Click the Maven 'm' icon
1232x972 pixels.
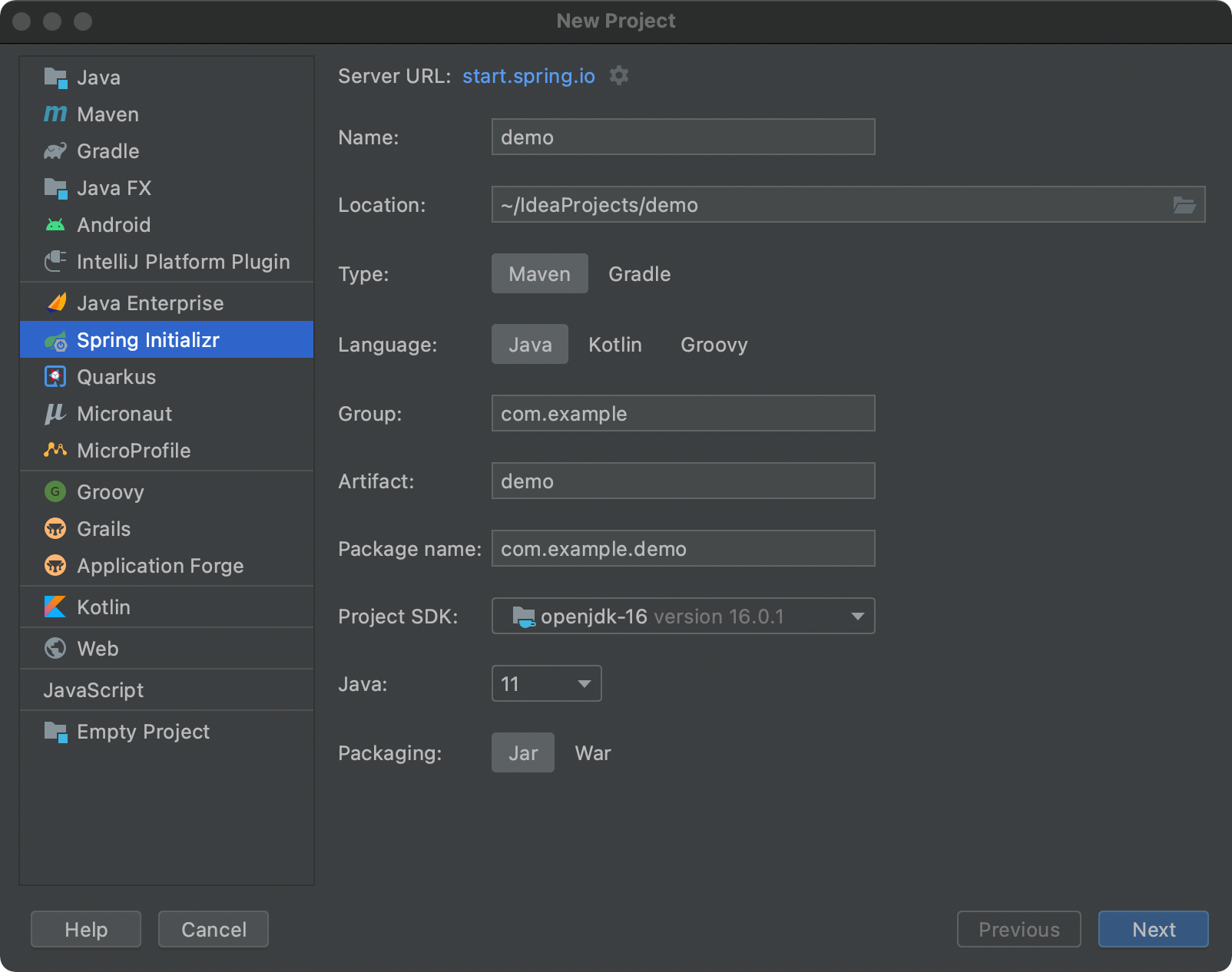coord(55,114)
